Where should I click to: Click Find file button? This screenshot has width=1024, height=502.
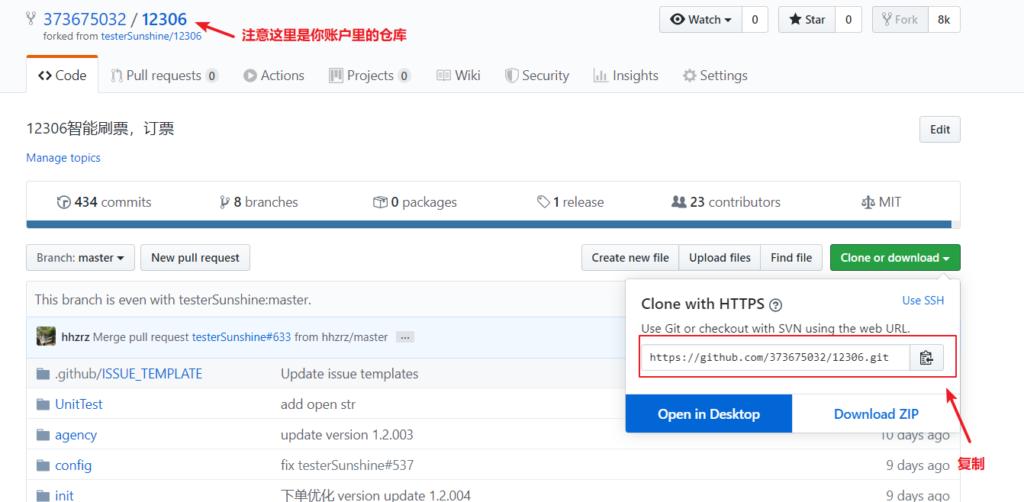791,258
